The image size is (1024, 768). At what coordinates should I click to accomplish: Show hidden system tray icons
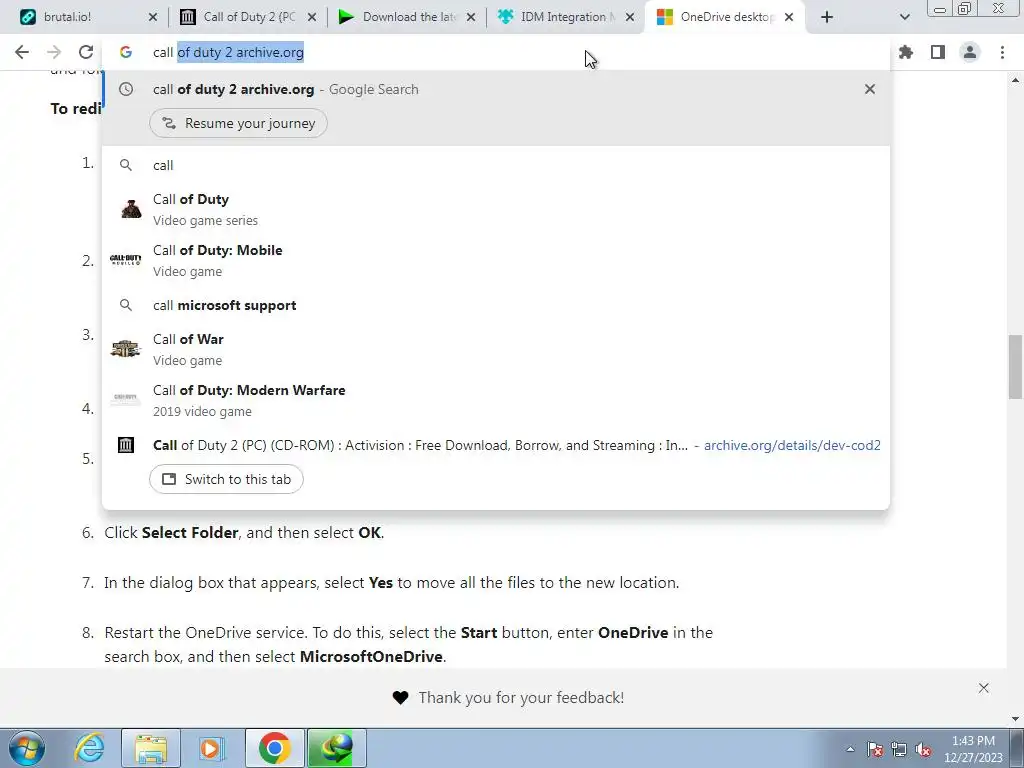[850, 749]
